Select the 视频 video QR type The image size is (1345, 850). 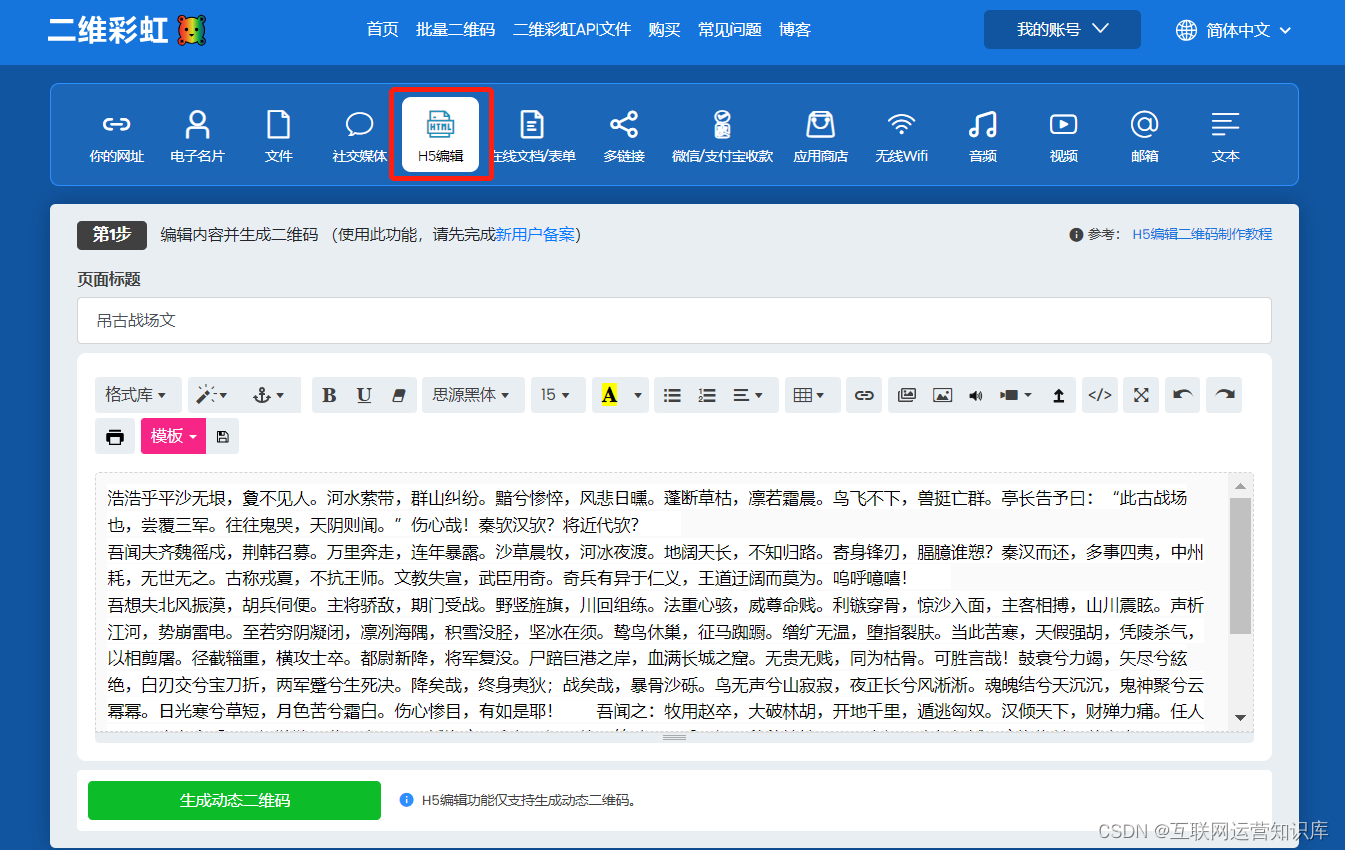tap(1064, 136)
